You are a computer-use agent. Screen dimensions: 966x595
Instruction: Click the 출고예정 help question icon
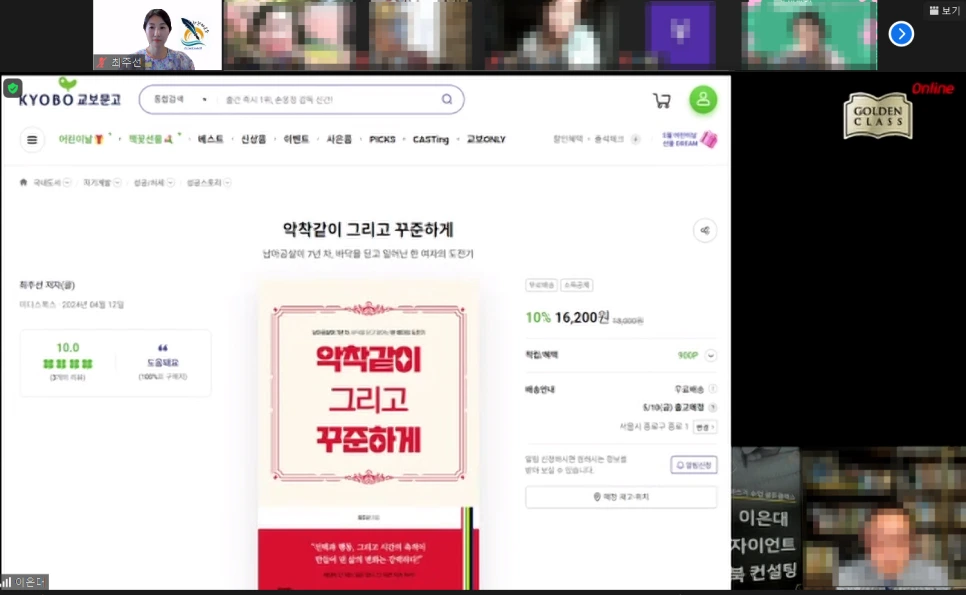tap(713, 408)
